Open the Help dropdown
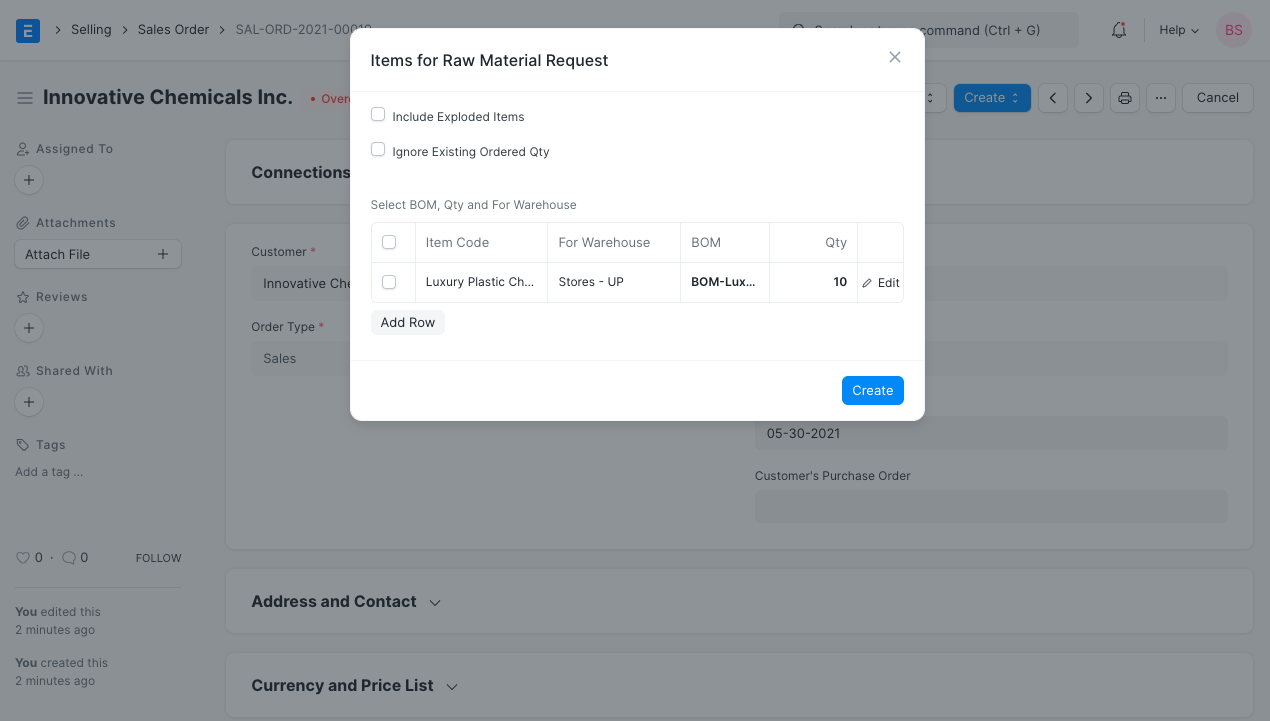1270x721 pixels. click(1178, 30)
